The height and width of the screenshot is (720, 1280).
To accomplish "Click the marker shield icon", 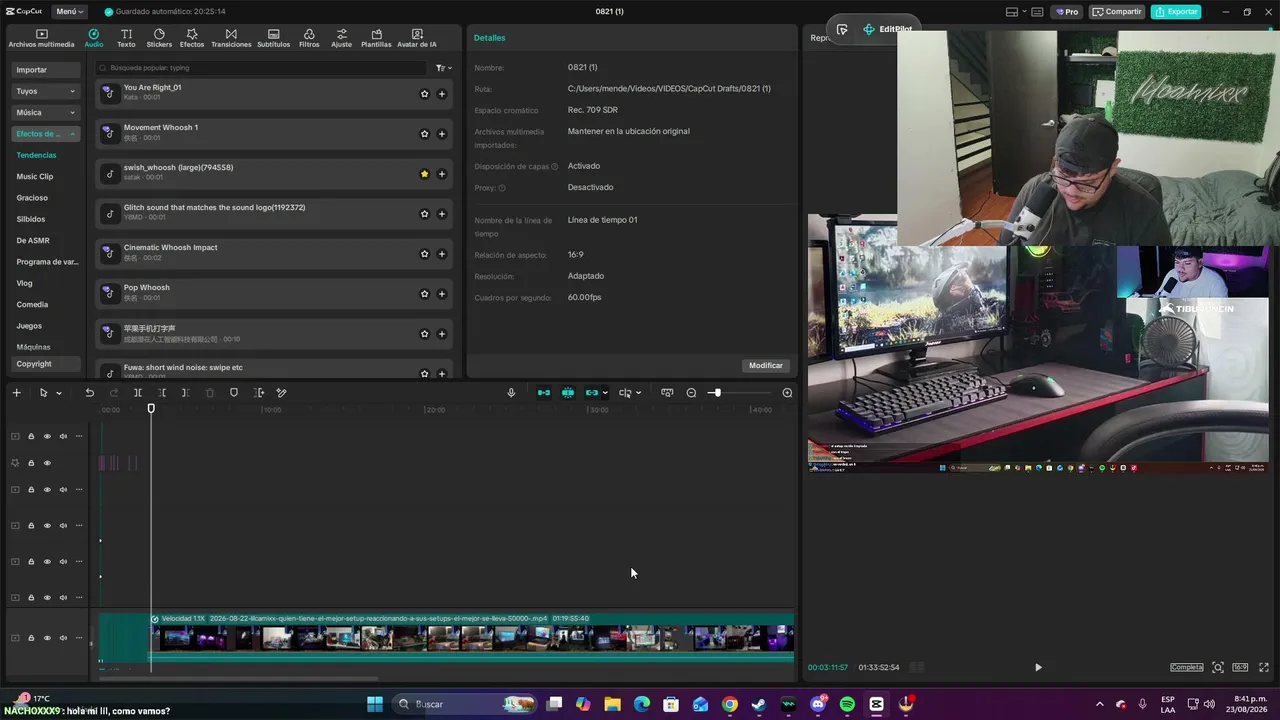I will [x=234, y=393].
